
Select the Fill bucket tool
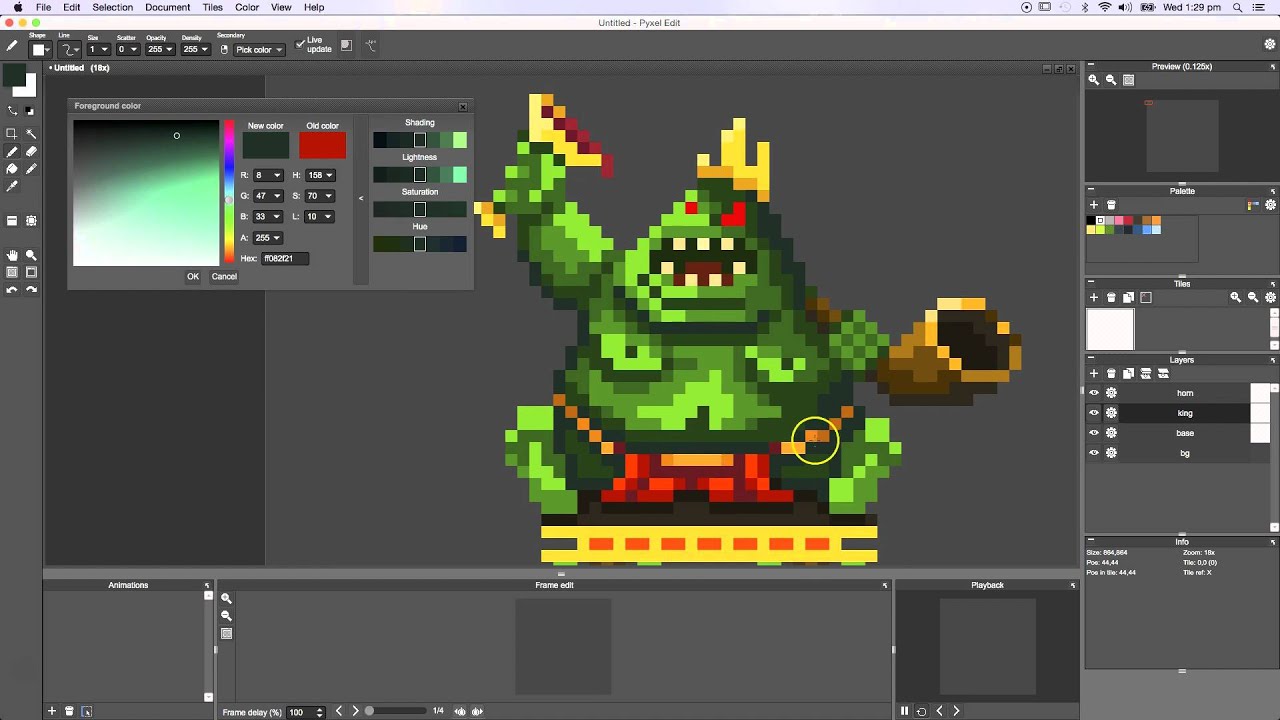(x=12, y=169)
